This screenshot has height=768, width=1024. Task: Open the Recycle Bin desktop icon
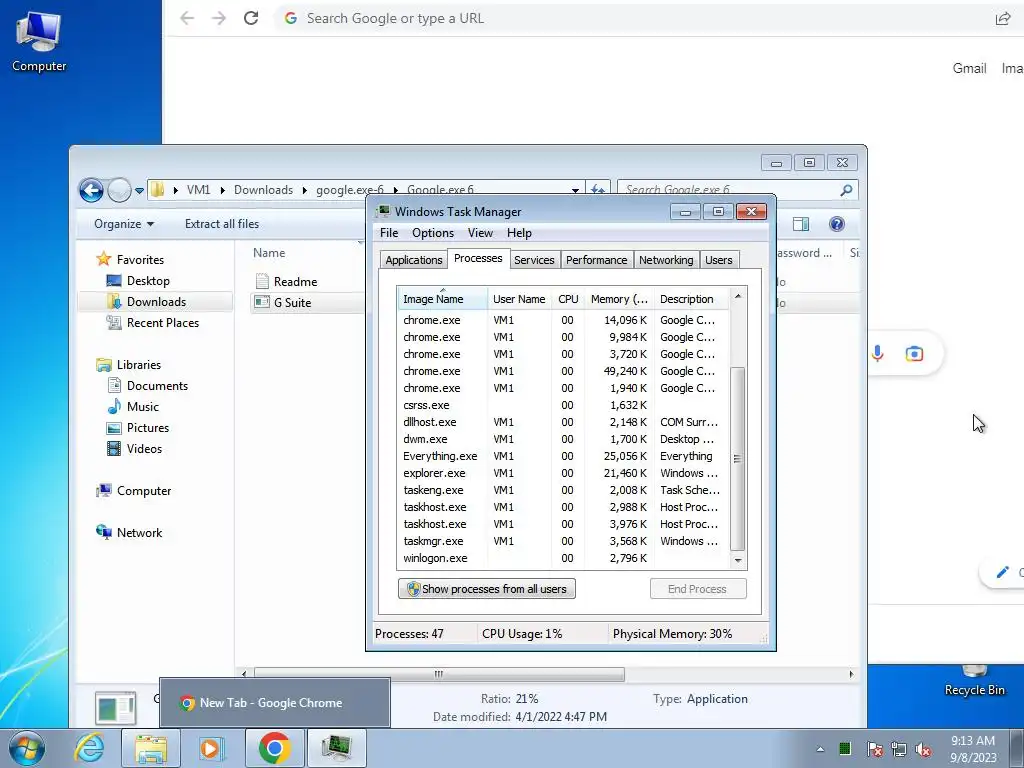(x=974, y=682)
